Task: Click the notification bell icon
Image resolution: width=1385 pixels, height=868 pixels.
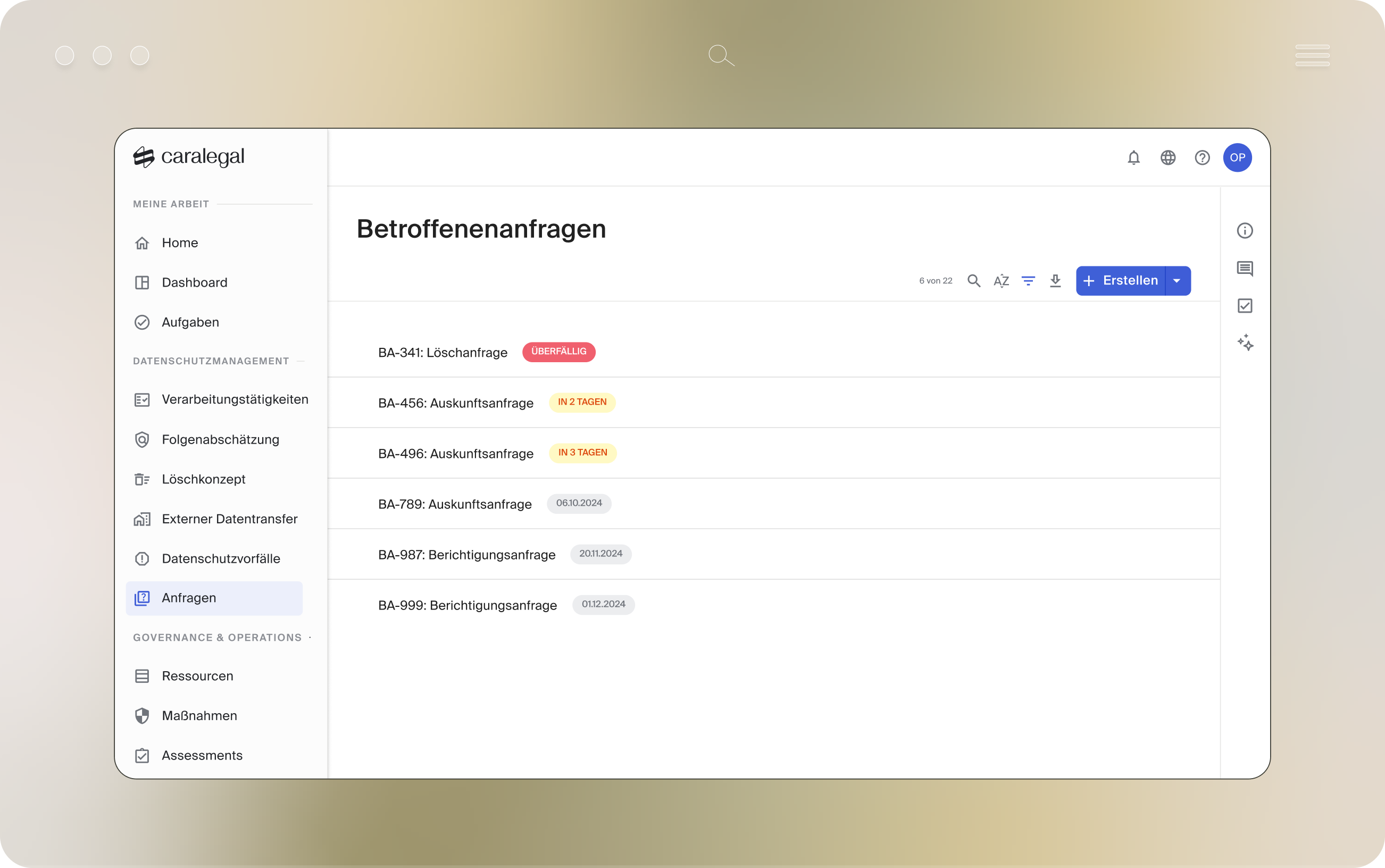Action: tap(1134, 157)
